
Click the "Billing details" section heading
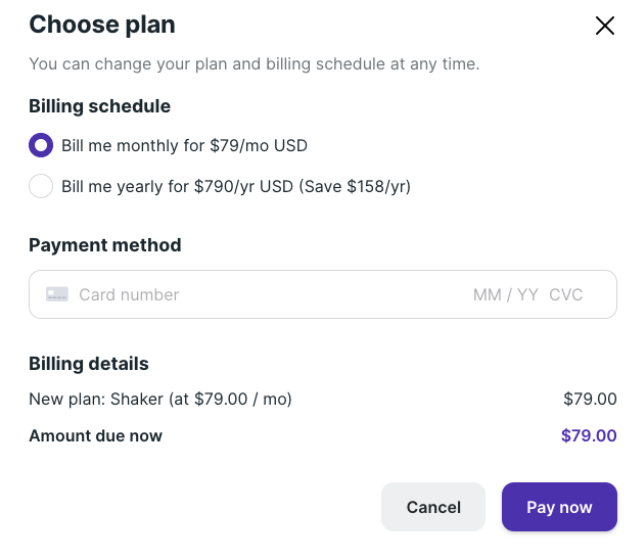pos(89,364)
